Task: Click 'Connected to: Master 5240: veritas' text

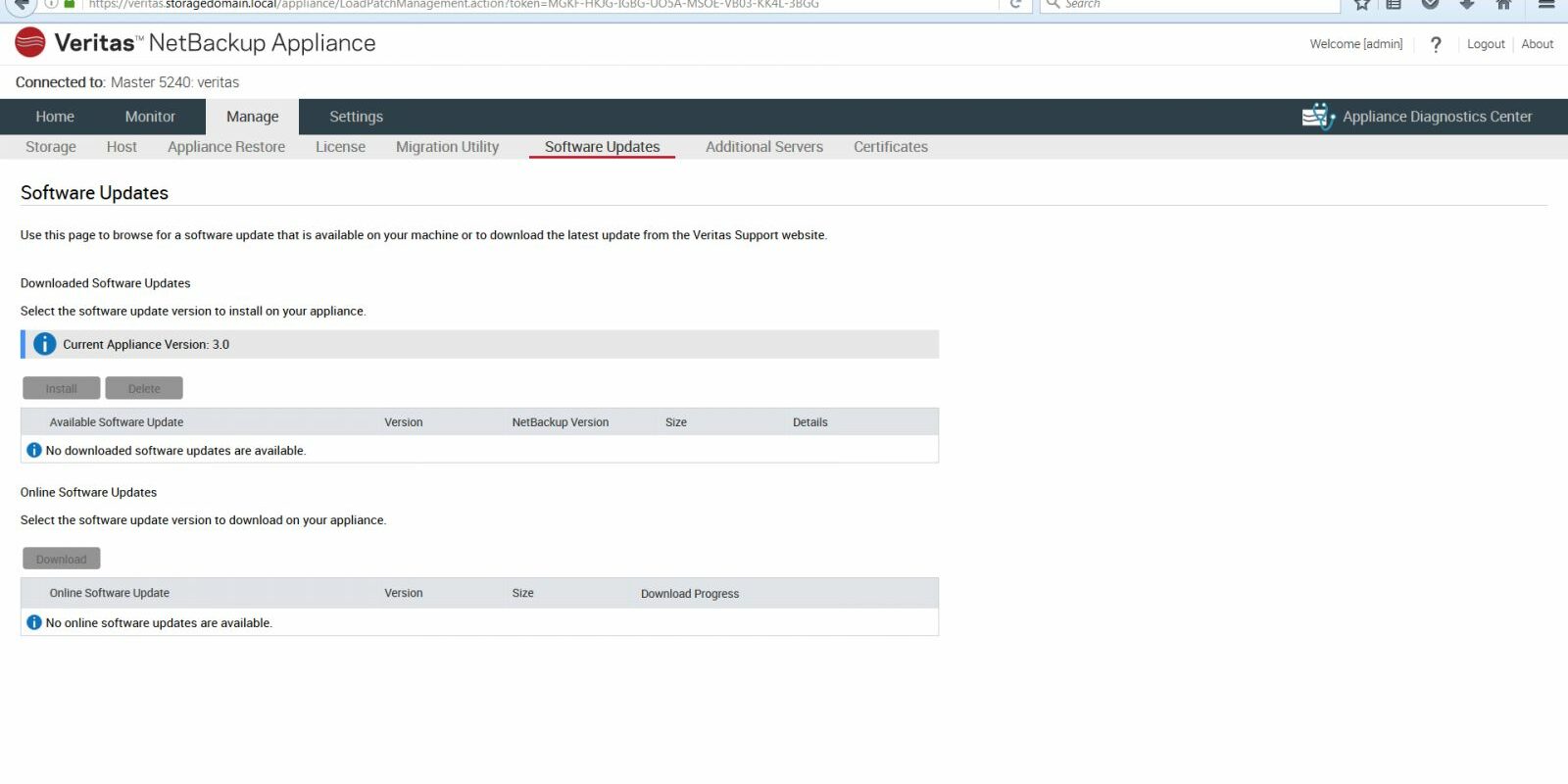Action: pyautogui.click(x=127, y=82)
